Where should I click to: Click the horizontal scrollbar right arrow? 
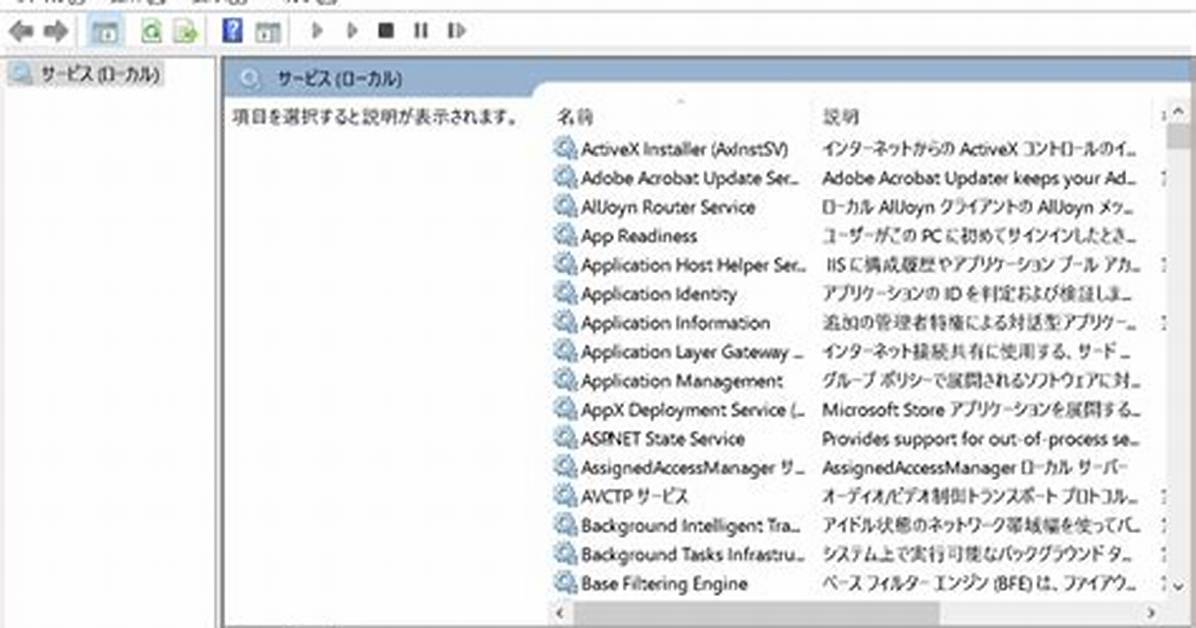tap(1150, 613)
